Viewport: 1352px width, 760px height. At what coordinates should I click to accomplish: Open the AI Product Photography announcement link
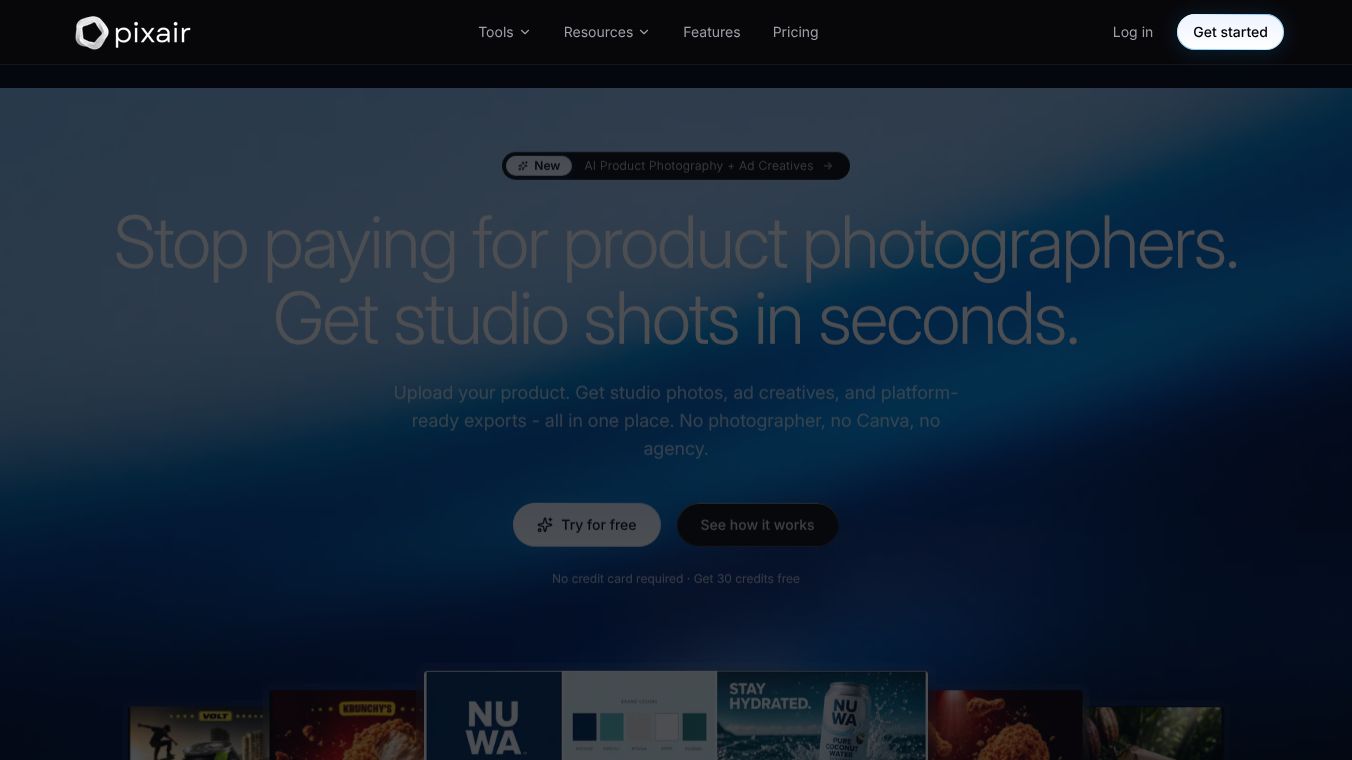pyautogui.click(x=676, y=166)
